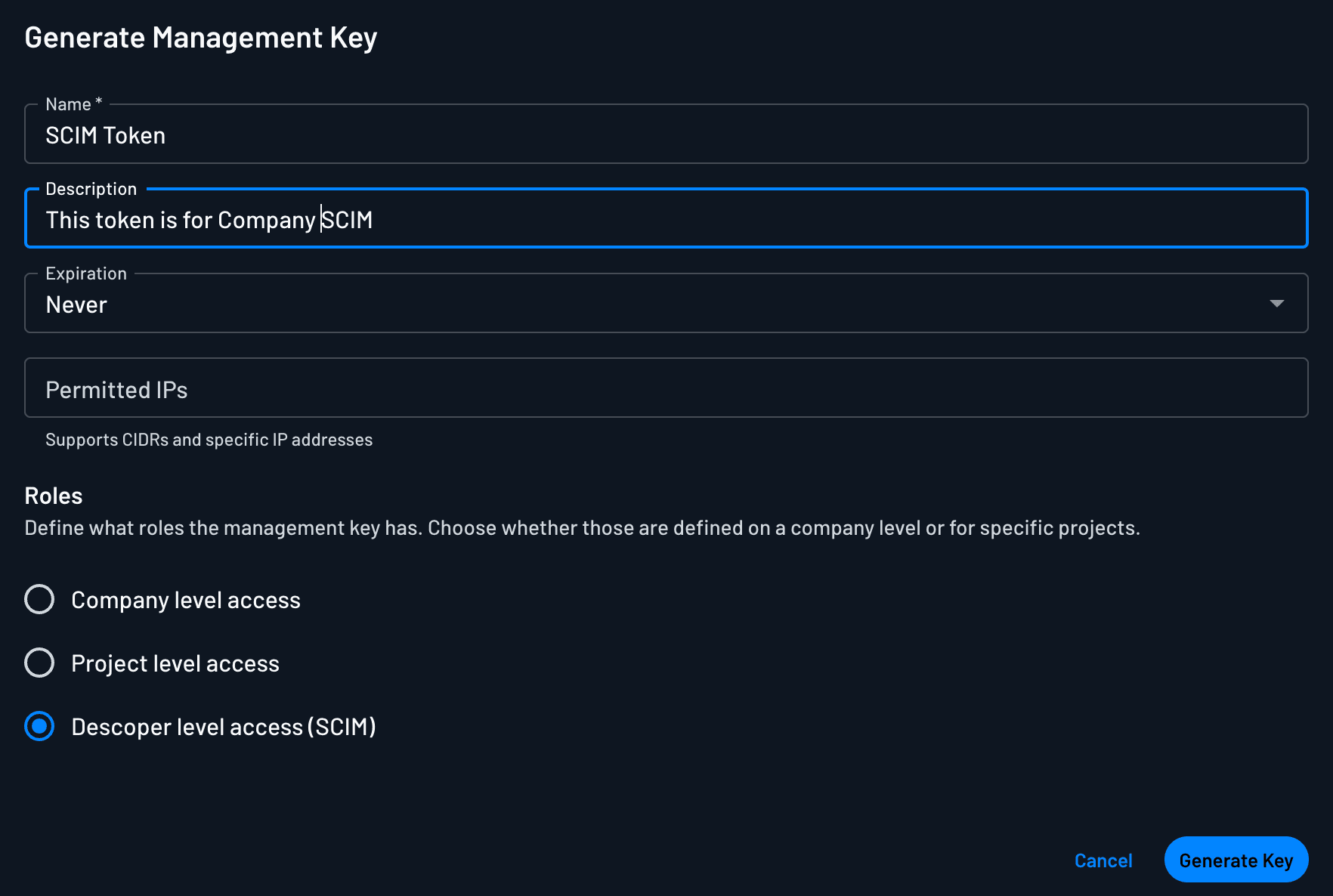The height and width of the screenshot is (896, 1333).
Task: Click into the Permitted IPs field
Action: pos(665,388)
